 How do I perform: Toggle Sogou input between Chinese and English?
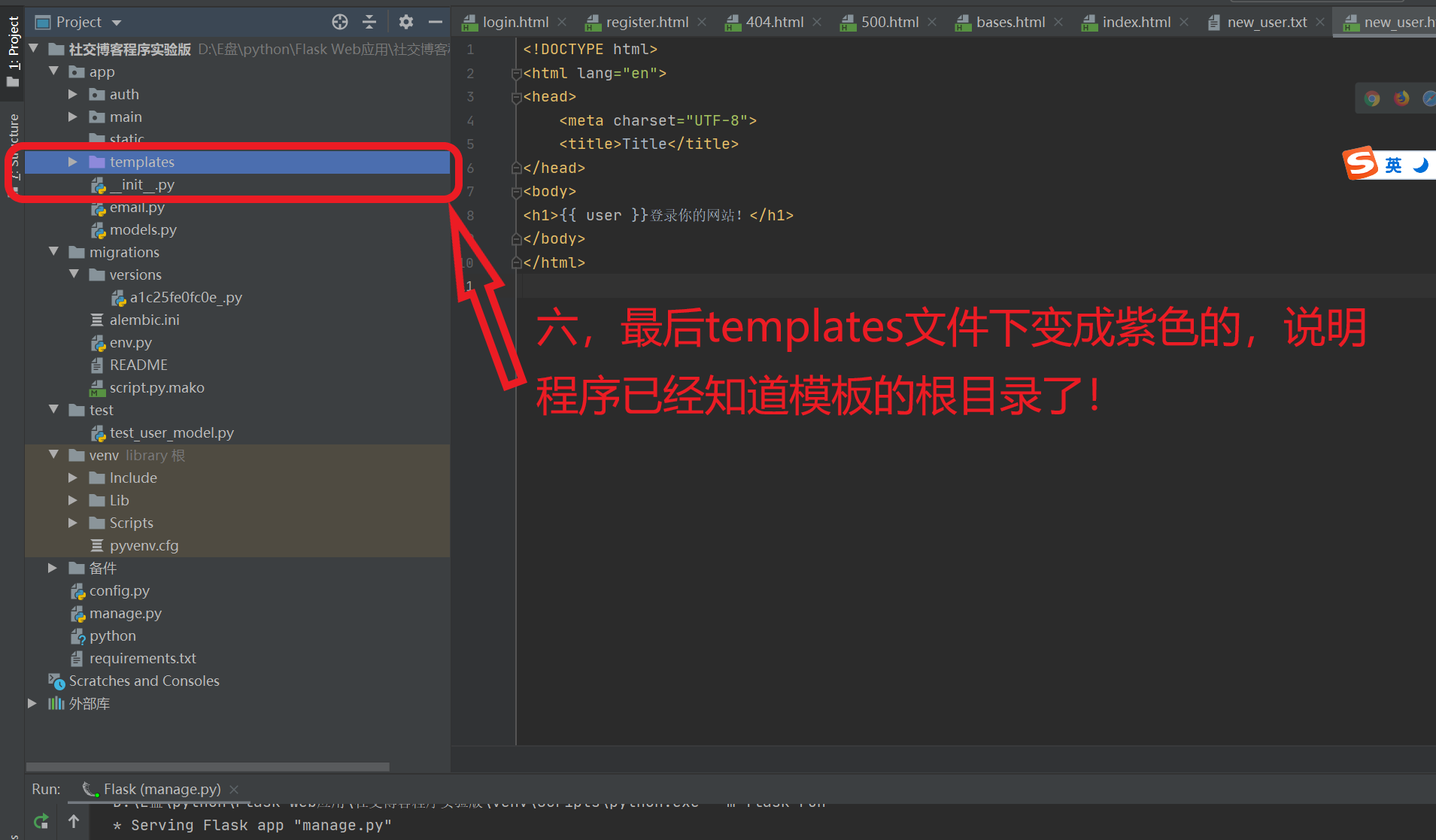click(x=1392, y=164)
